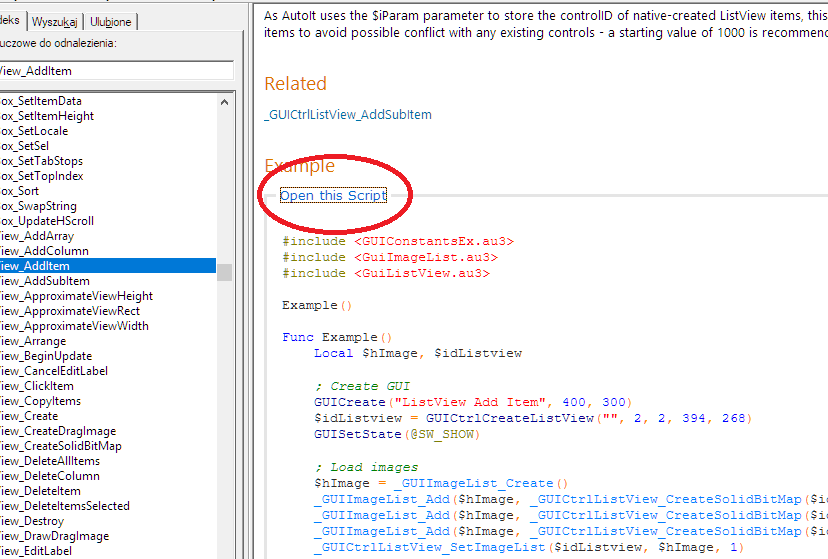The image size is (828, 559).
Task: Select DrawDragImage in the index list
Action: point(57,536)
